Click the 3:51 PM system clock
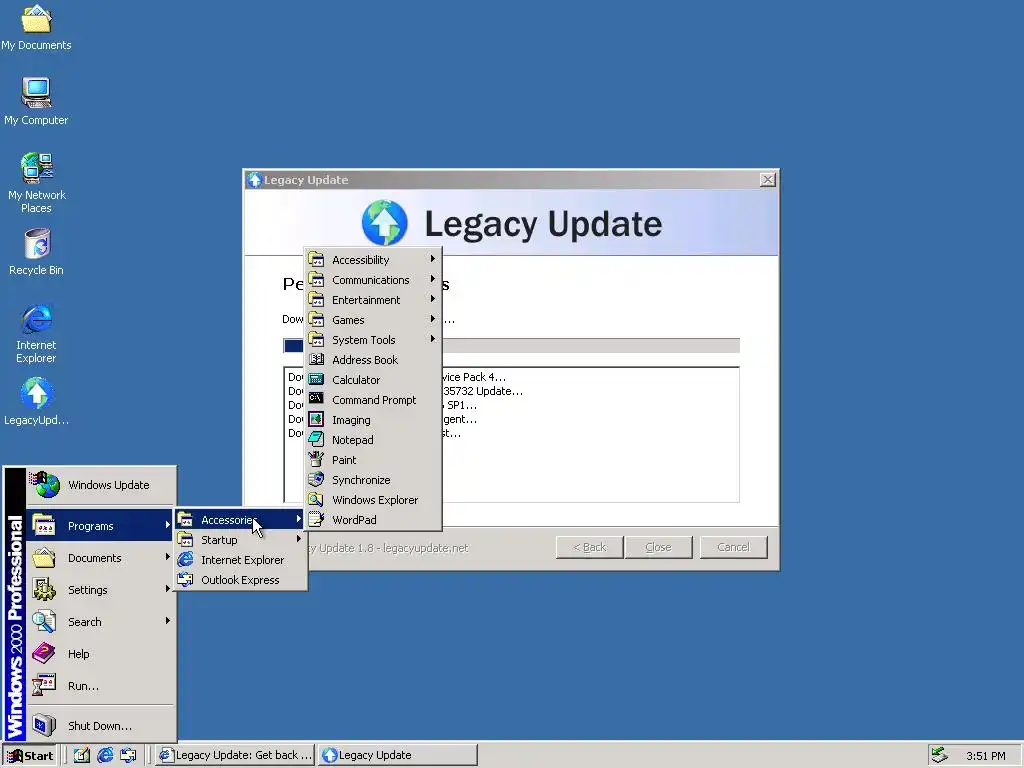1024x768 pixels. click(x=985, y=756)
